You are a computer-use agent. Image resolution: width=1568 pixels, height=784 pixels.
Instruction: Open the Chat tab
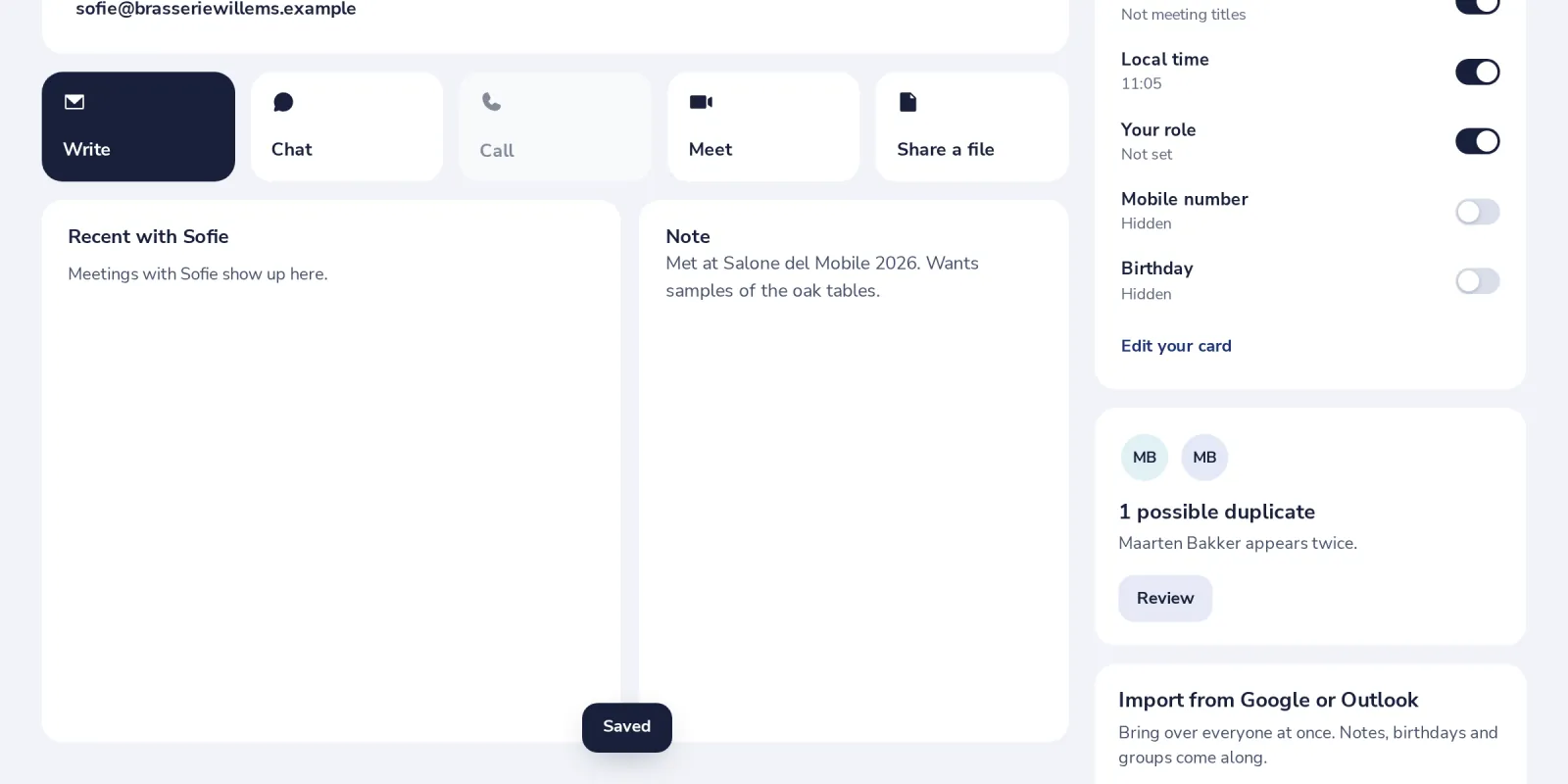[x=347, y=126]
